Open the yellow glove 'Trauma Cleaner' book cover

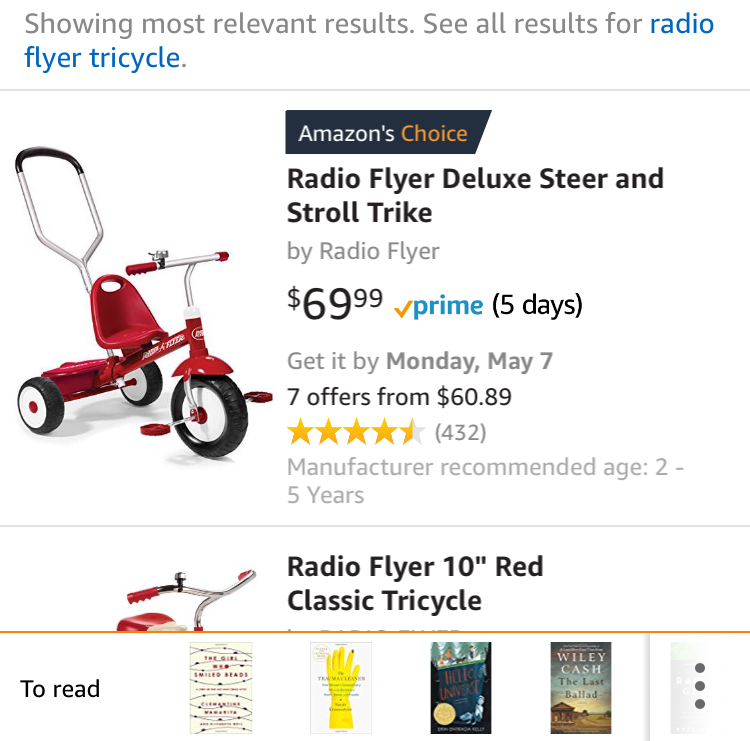point(340,688)
